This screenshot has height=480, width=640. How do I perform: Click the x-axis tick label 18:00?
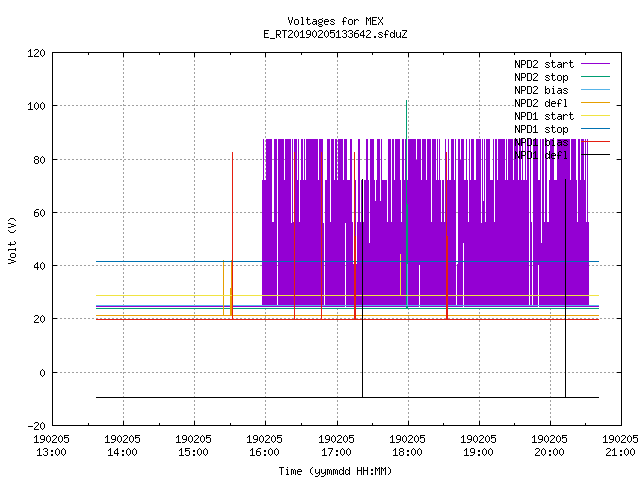pyautogui.click(x=407, y=453)
